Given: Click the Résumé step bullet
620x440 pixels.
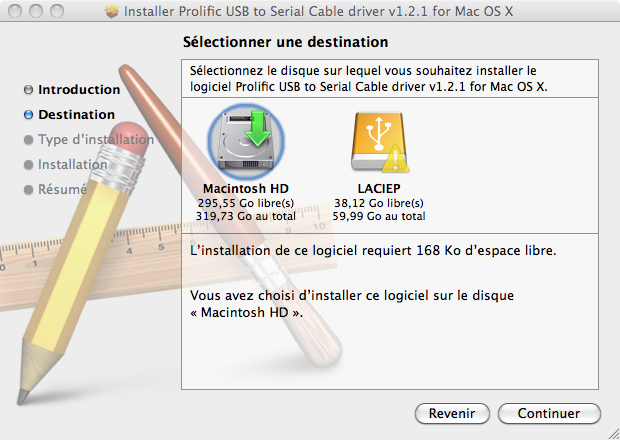Looking at the screenshot, I should [28, 190].
